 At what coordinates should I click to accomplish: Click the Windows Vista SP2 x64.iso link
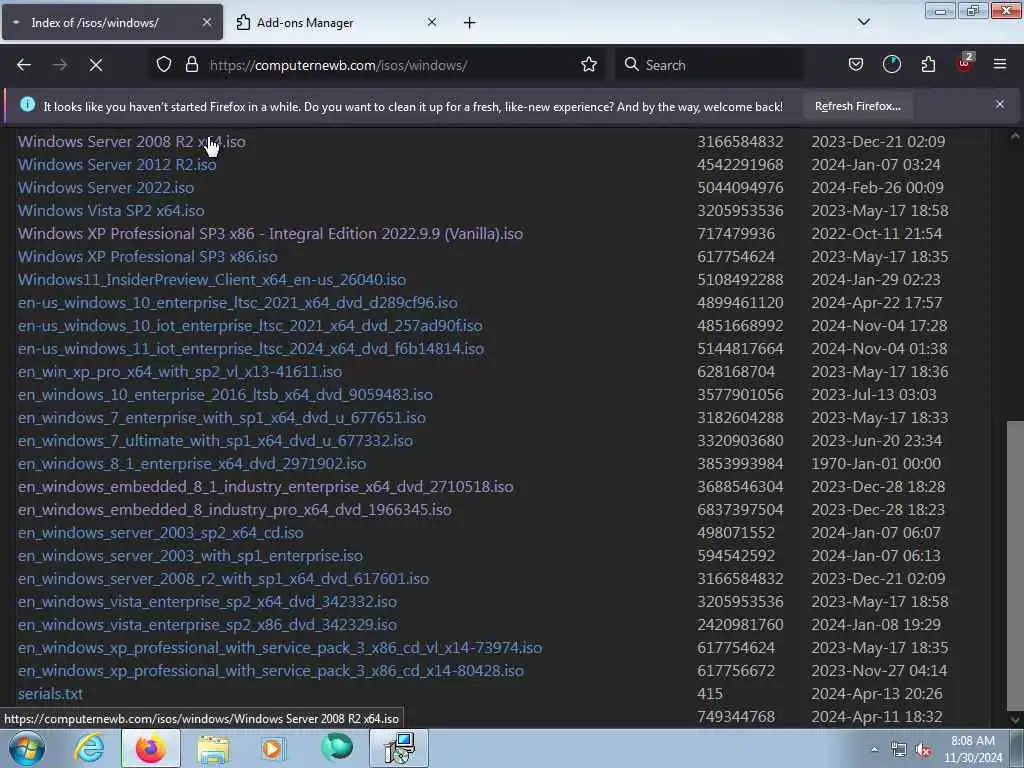(111, 210)
